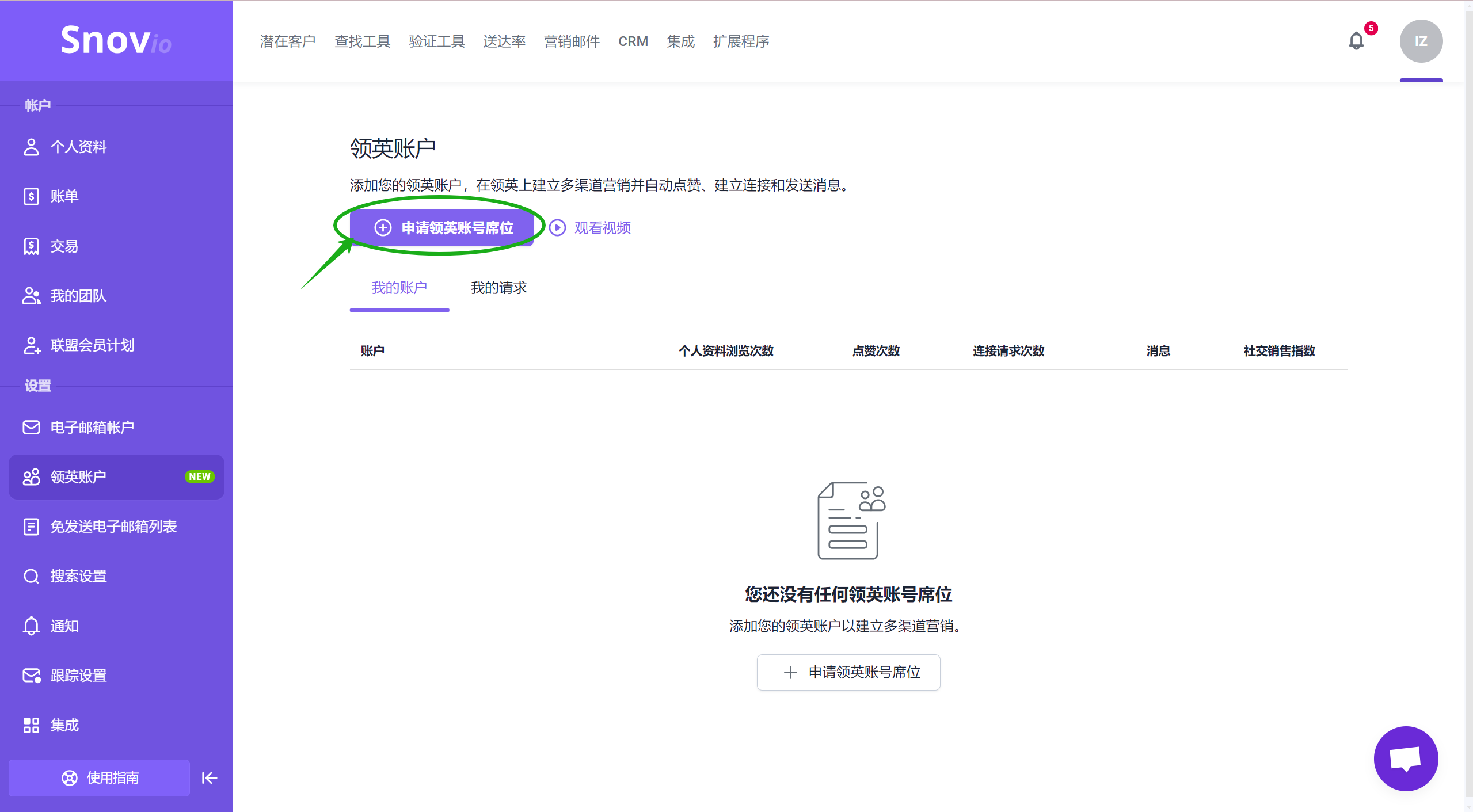
Task: Click the 跟踪设置 tracking icon
Action: click(x=31, y=676)
